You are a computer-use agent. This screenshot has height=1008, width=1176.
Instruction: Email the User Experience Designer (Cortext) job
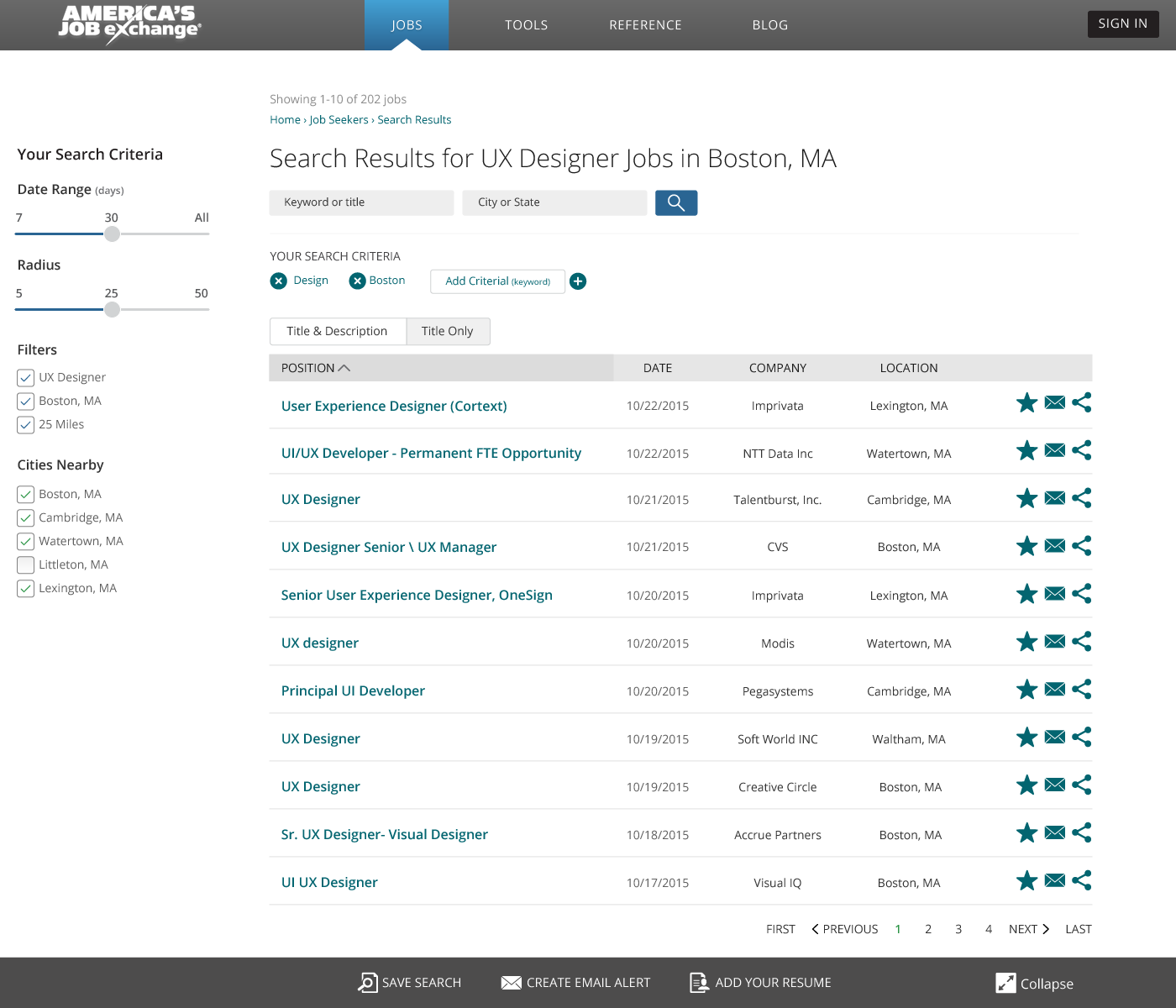pos(1055,403)
